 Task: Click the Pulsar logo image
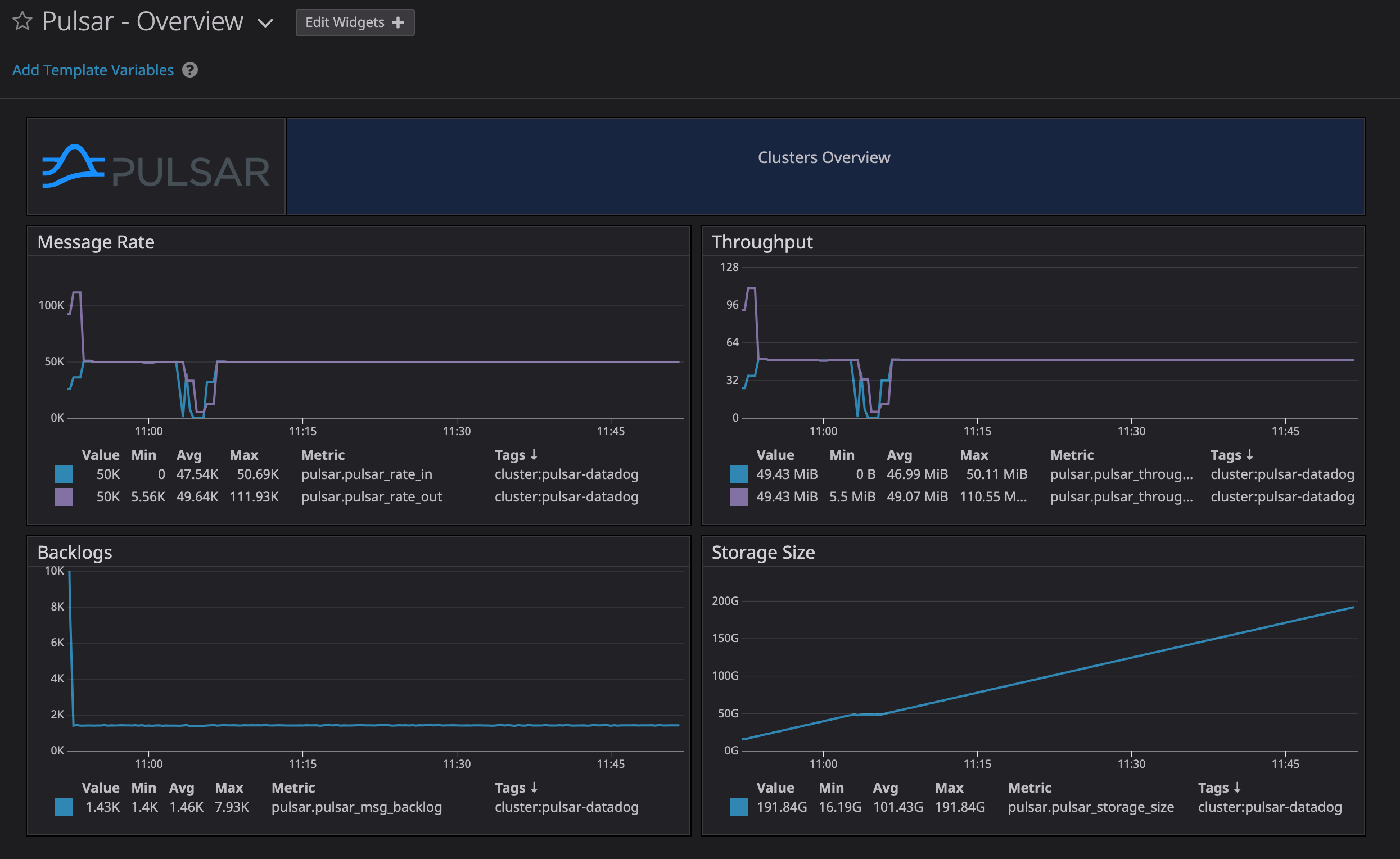pos(156,166)
